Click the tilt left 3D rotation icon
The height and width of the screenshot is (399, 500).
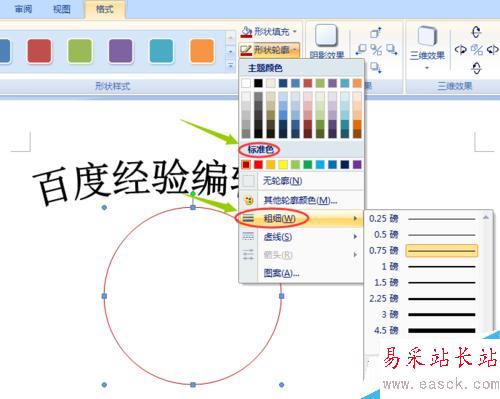pos(461,50)
